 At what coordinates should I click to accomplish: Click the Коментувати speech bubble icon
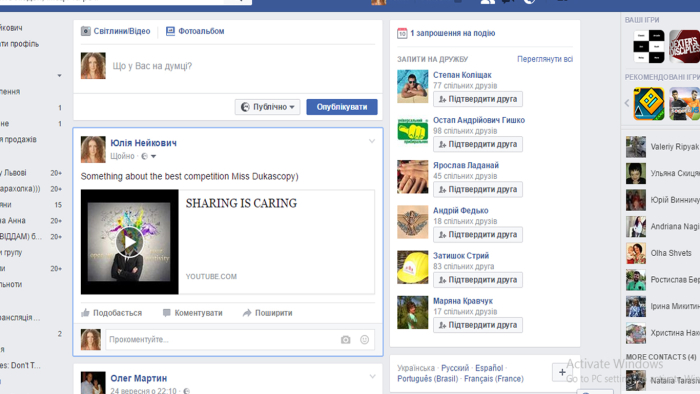pos(167,313)
